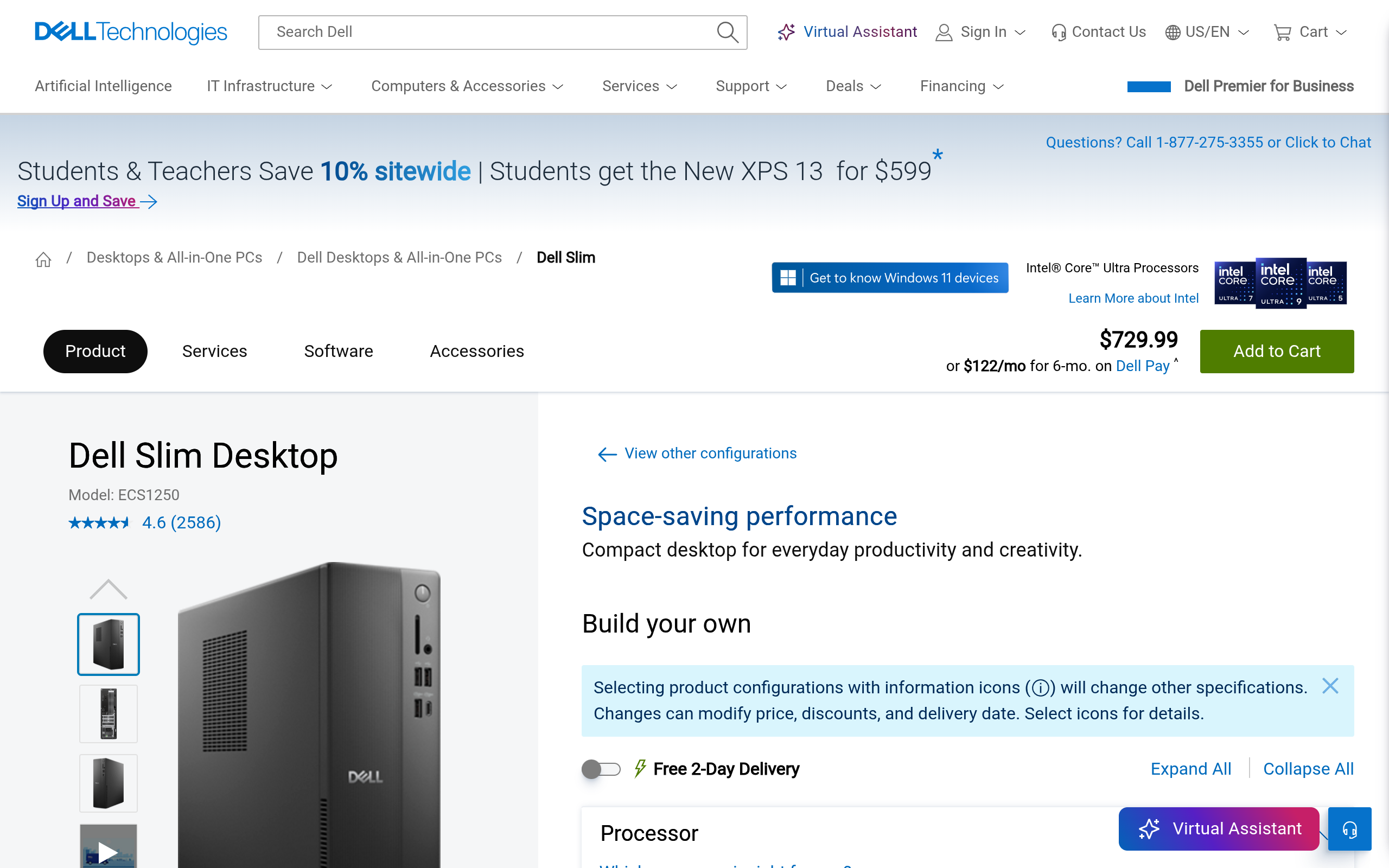Expand the Financing navigation menu

962,86
